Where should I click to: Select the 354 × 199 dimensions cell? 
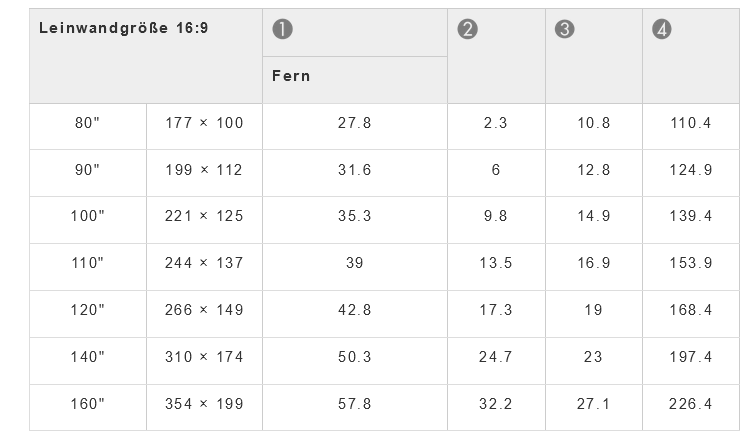[204, 404]
